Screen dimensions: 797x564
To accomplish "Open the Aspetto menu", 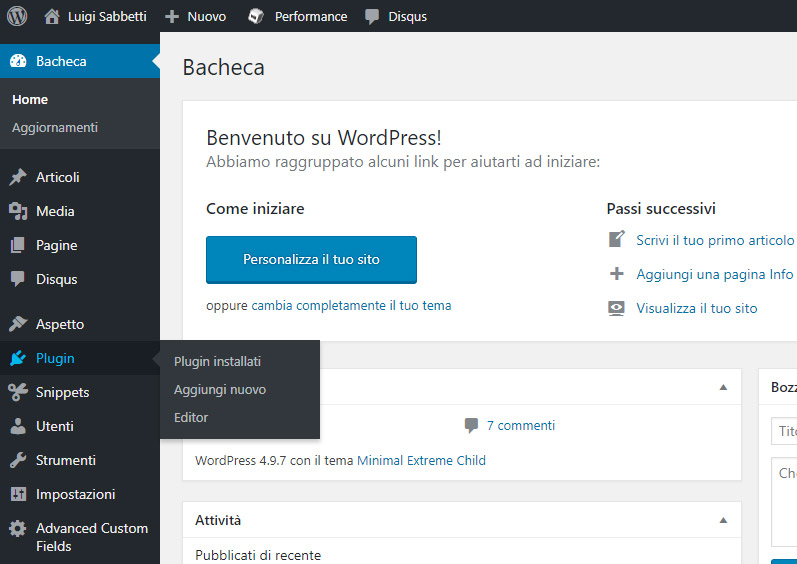I will point(60,324).
